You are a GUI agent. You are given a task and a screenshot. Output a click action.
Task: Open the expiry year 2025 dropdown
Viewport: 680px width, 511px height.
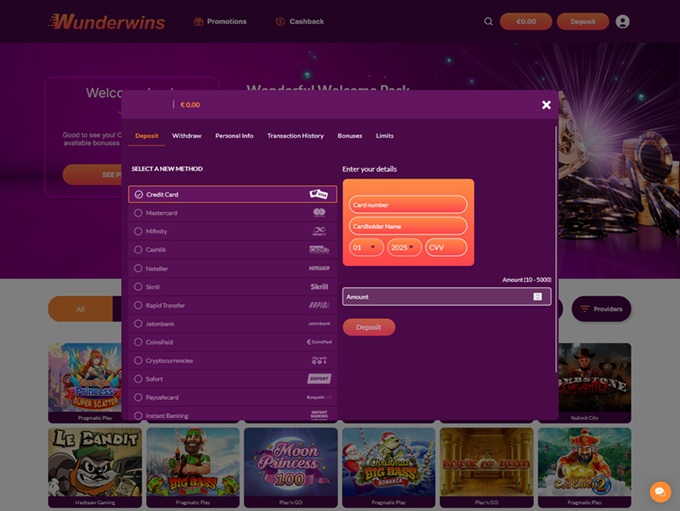point(404,247)
